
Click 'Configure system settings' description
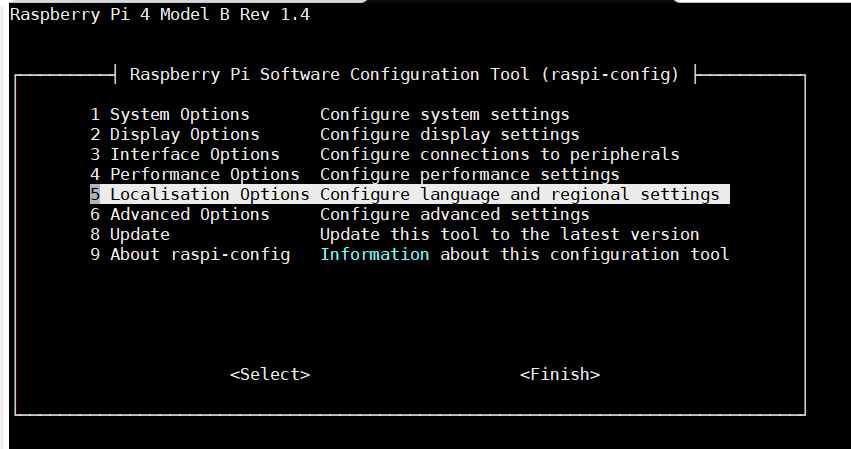pos(444,115)
